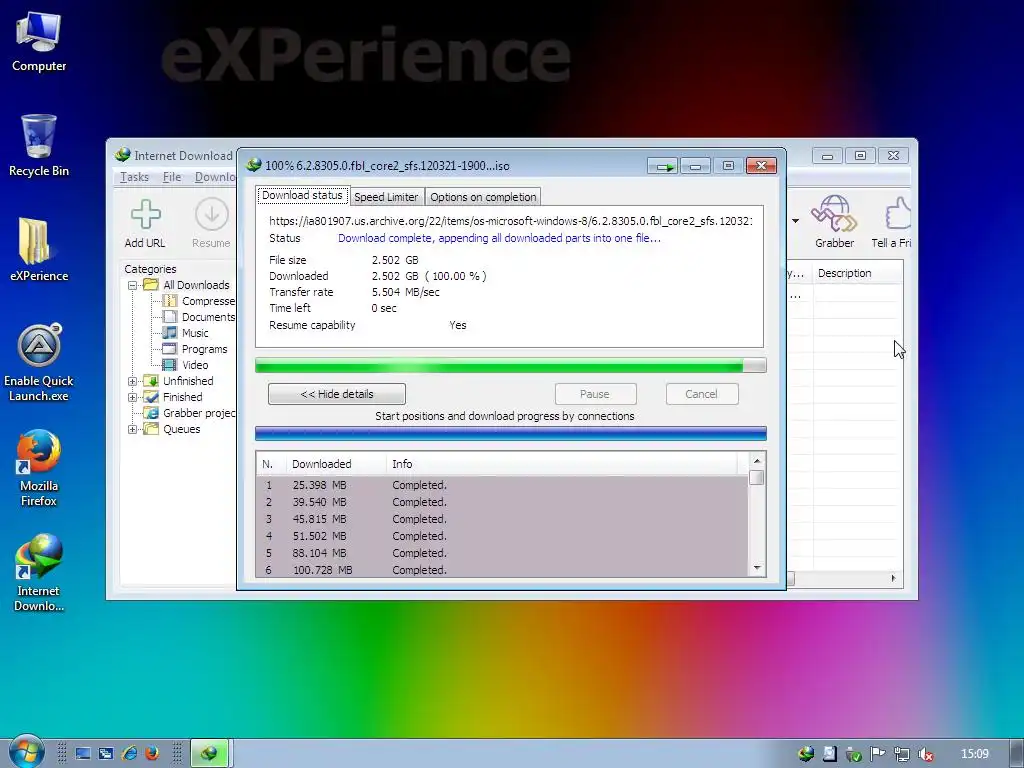The height and width of the screenshot is (768, 1024).
Task: Open the Recycle Bin desktop icon
Action: (x=39, y=146)
